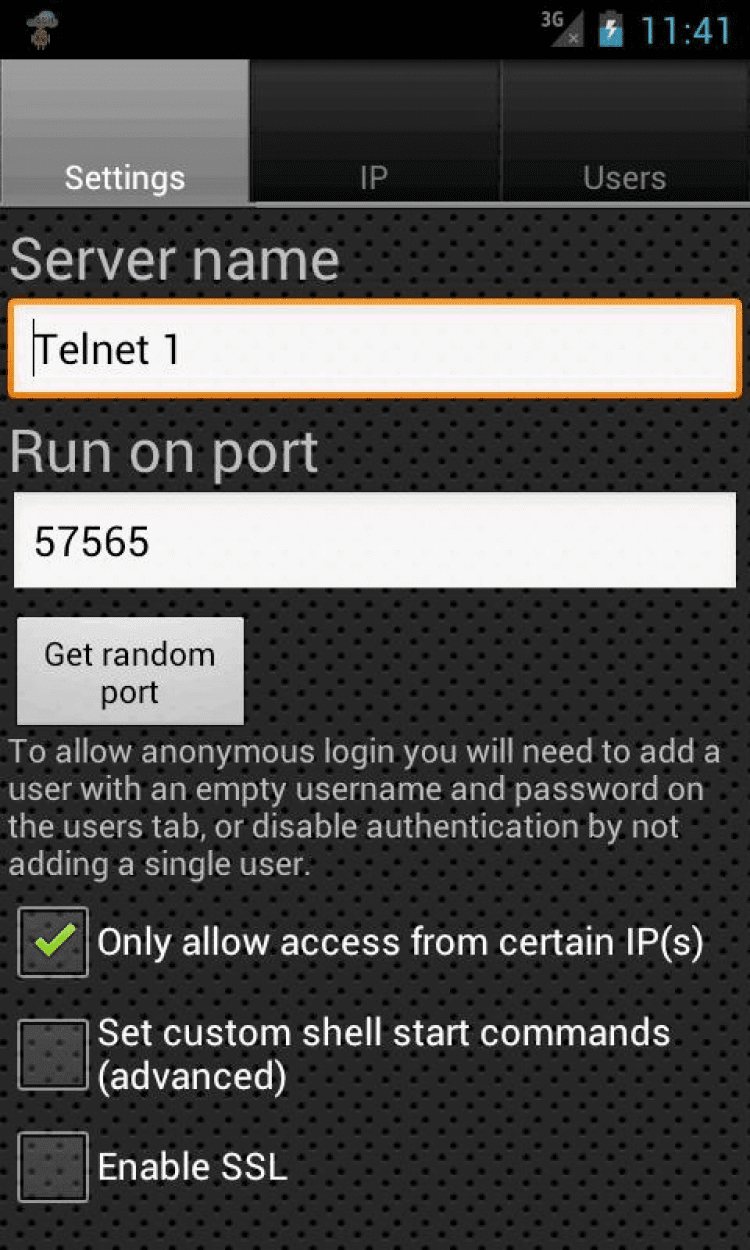Screen dimensions: 750x1250
Task: Tap the Enable SSL label text
Action: (193, 1167)
